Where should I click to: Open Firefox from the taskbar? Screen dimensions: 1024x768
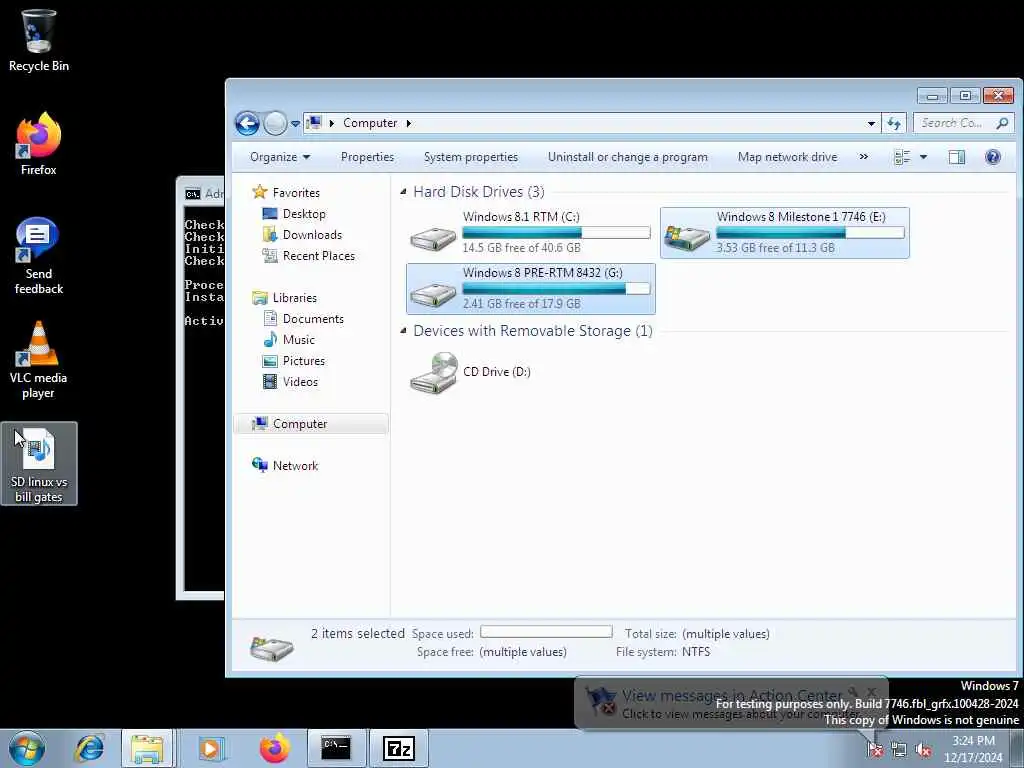coord(274,748)
